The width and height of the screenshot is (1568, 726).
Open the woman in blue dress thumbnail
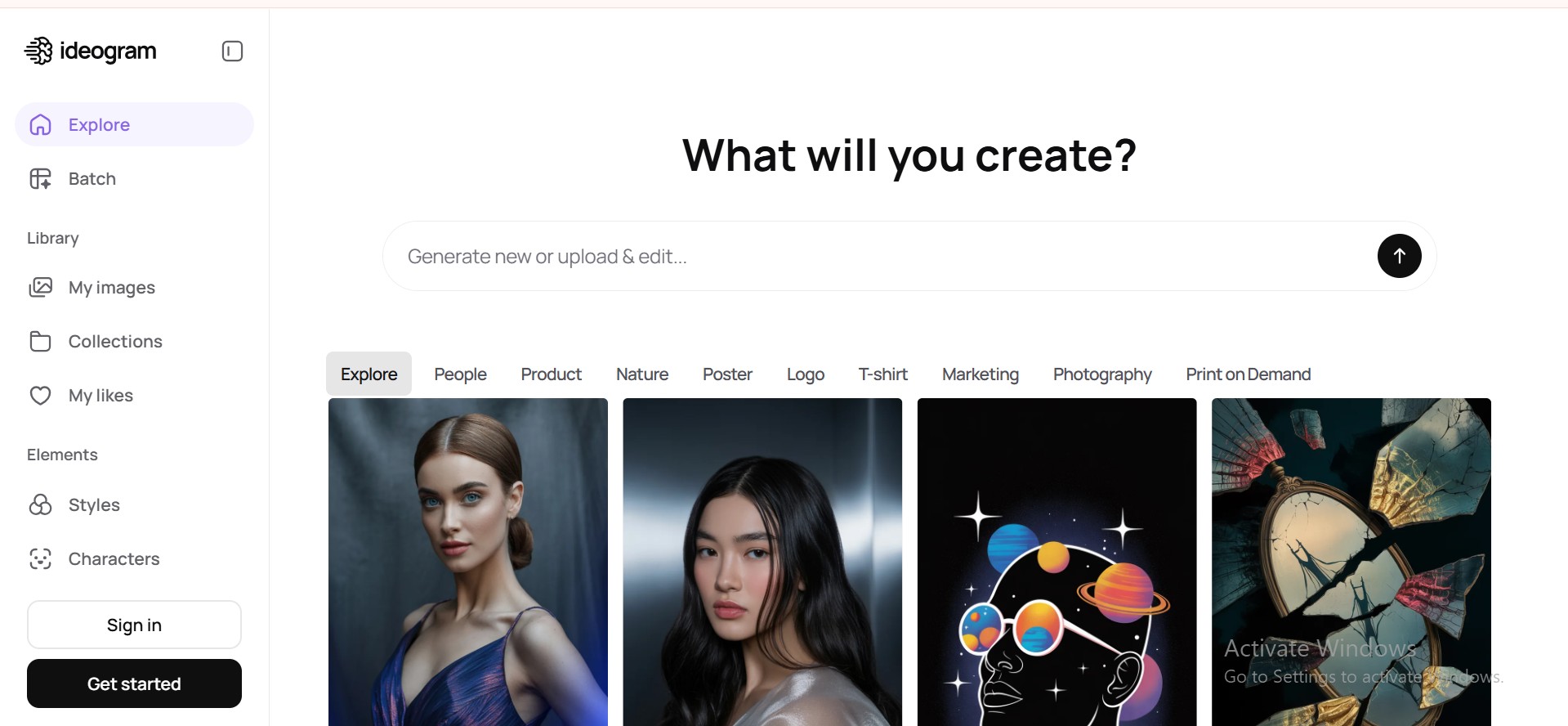click(x=468, y=562)
